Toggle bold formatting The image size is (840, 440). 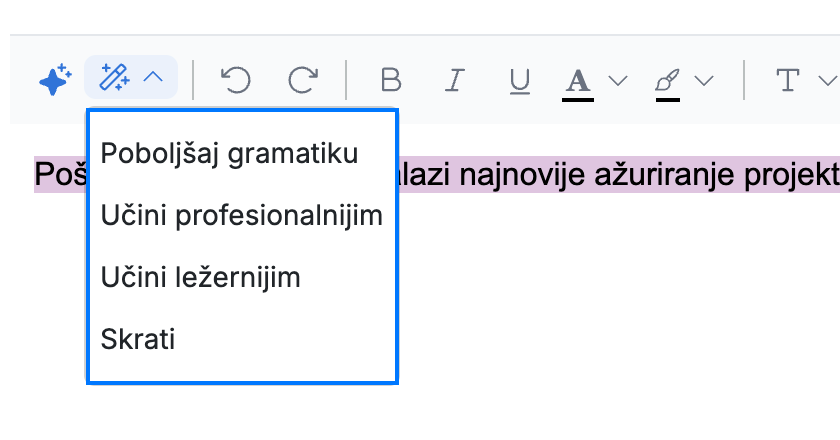391,80
